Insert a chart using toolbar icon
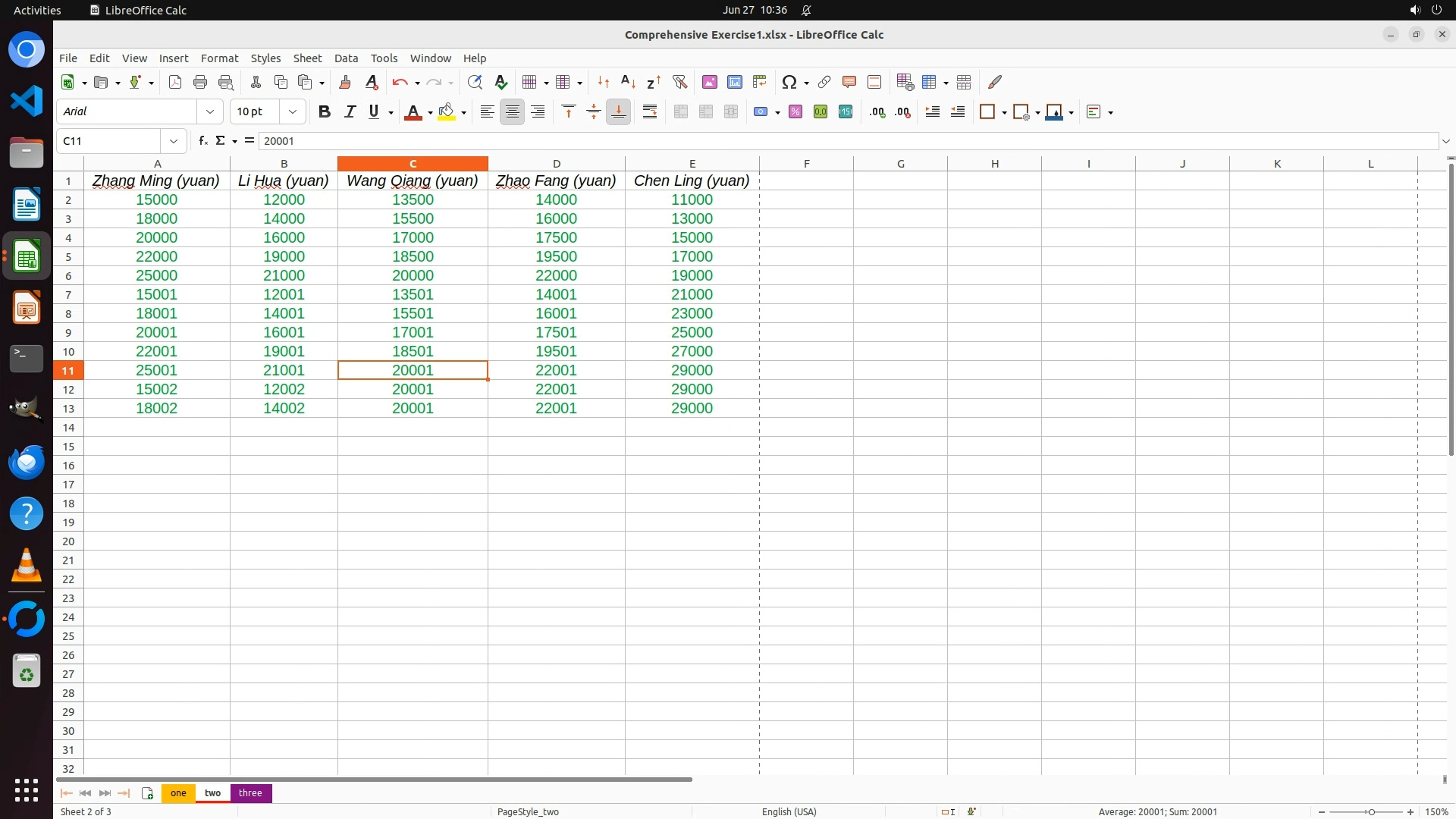1456x819 pixels. coord(734,82)
